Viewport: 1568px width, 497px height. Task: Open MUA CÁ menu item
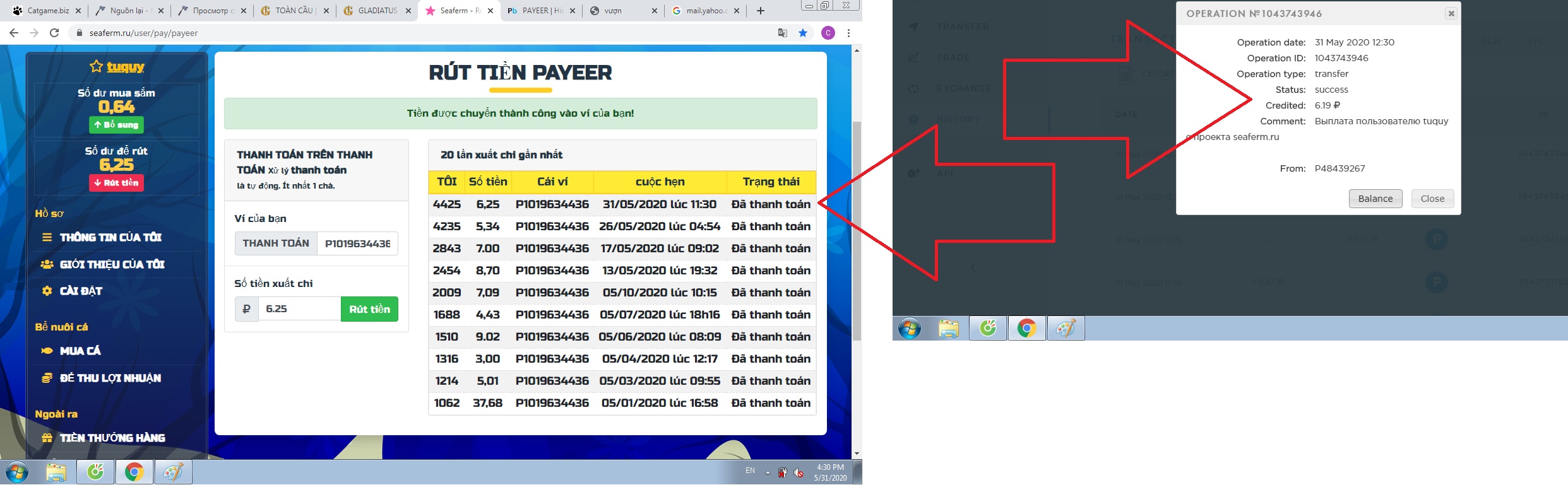tap(80, 351)
